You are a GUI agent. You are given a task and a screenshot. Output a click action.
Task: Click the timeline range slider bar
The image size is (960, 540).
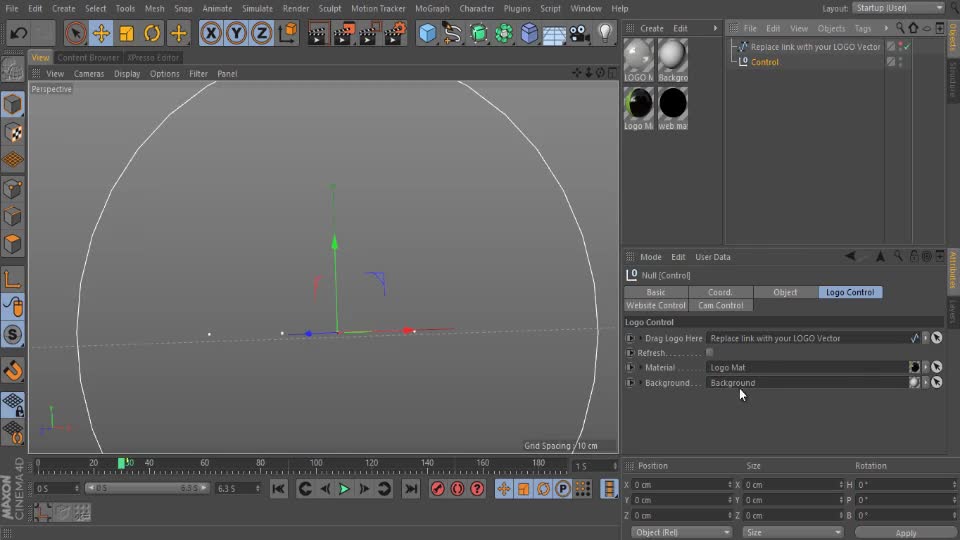[147, 488]
